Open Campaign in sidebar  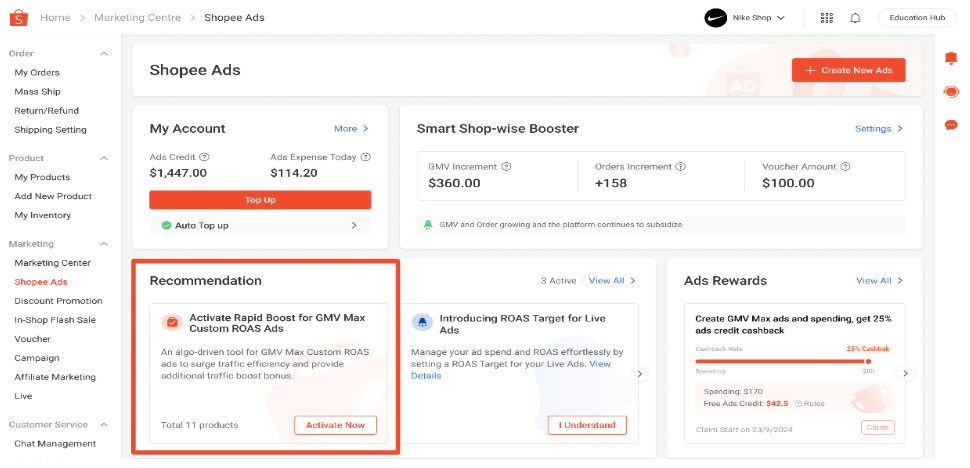pyautogui.click(x=37, y=358)
